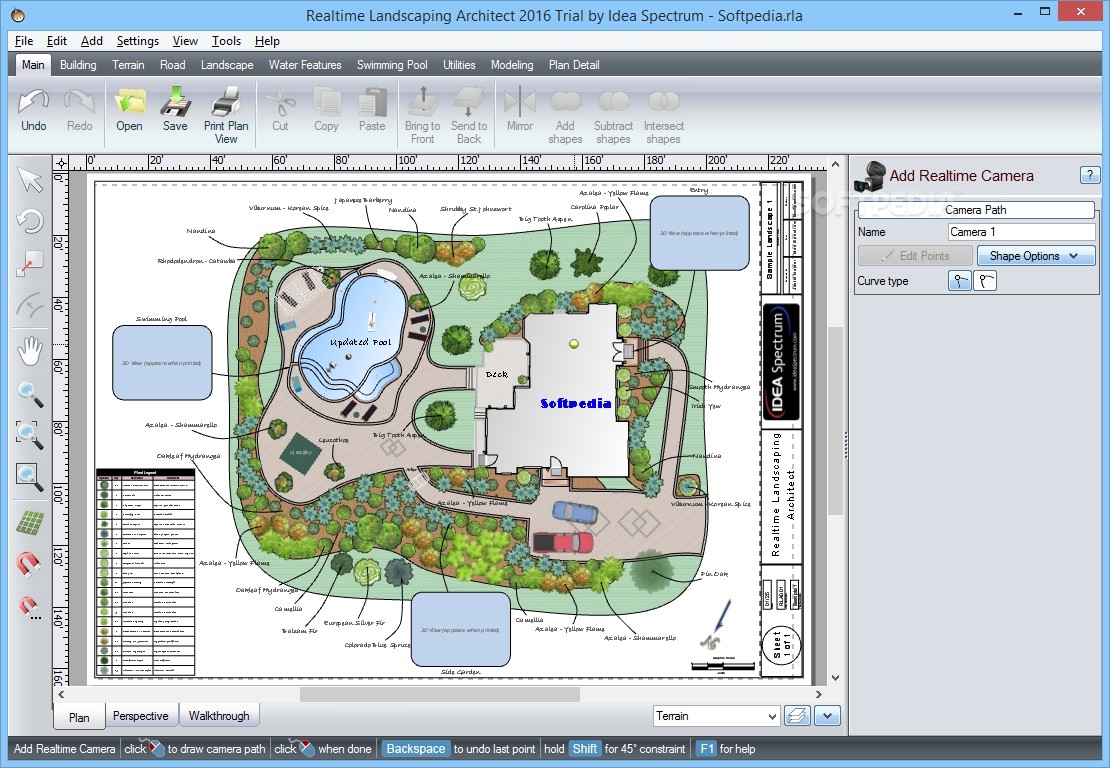Select the arrow pointer tool
The width and height of the screenshot is (1110, 768).
click(30, 180)
